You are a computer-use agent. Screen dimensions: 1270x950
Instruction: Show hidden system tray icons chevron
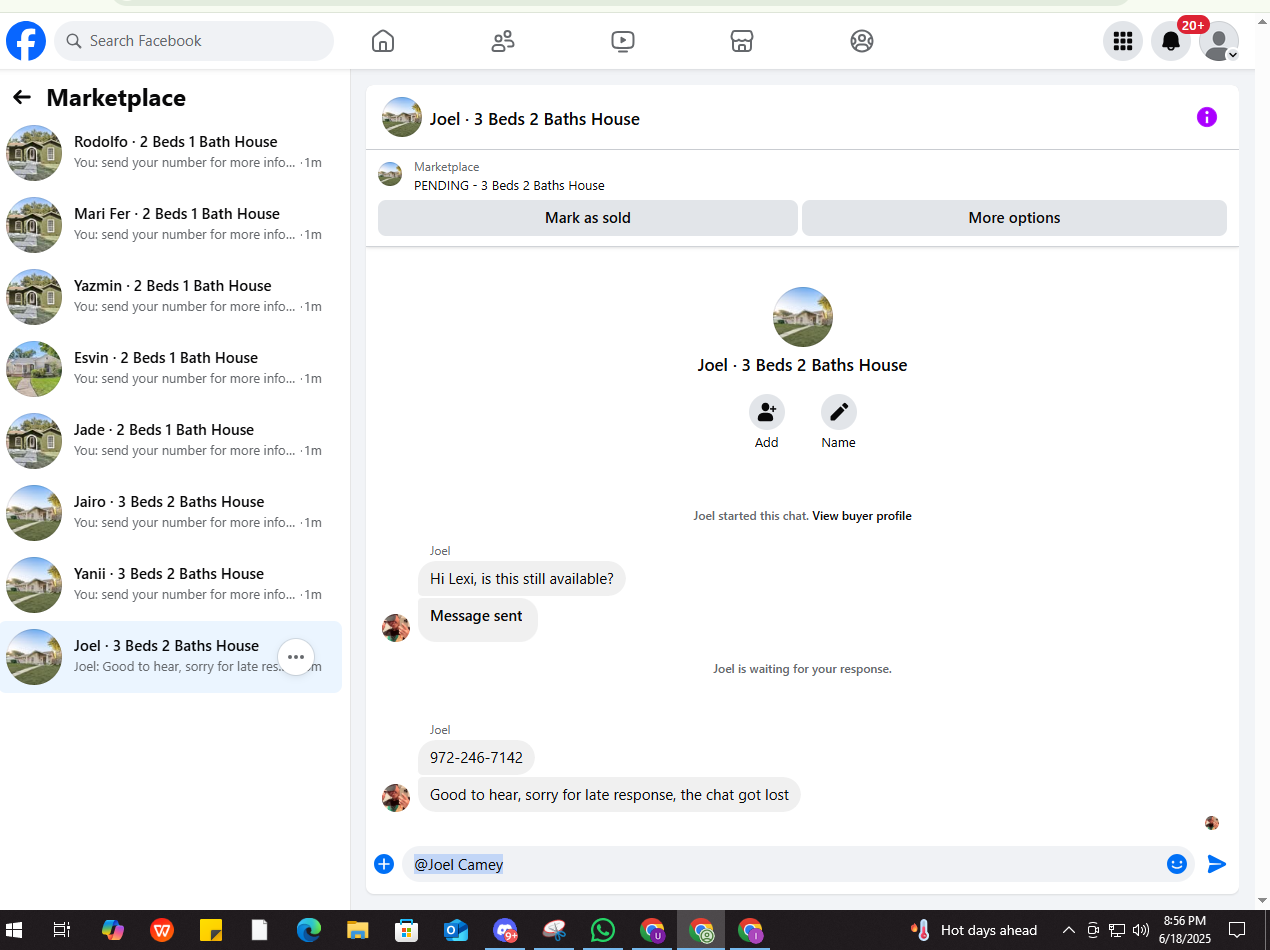coord(1069,930)
